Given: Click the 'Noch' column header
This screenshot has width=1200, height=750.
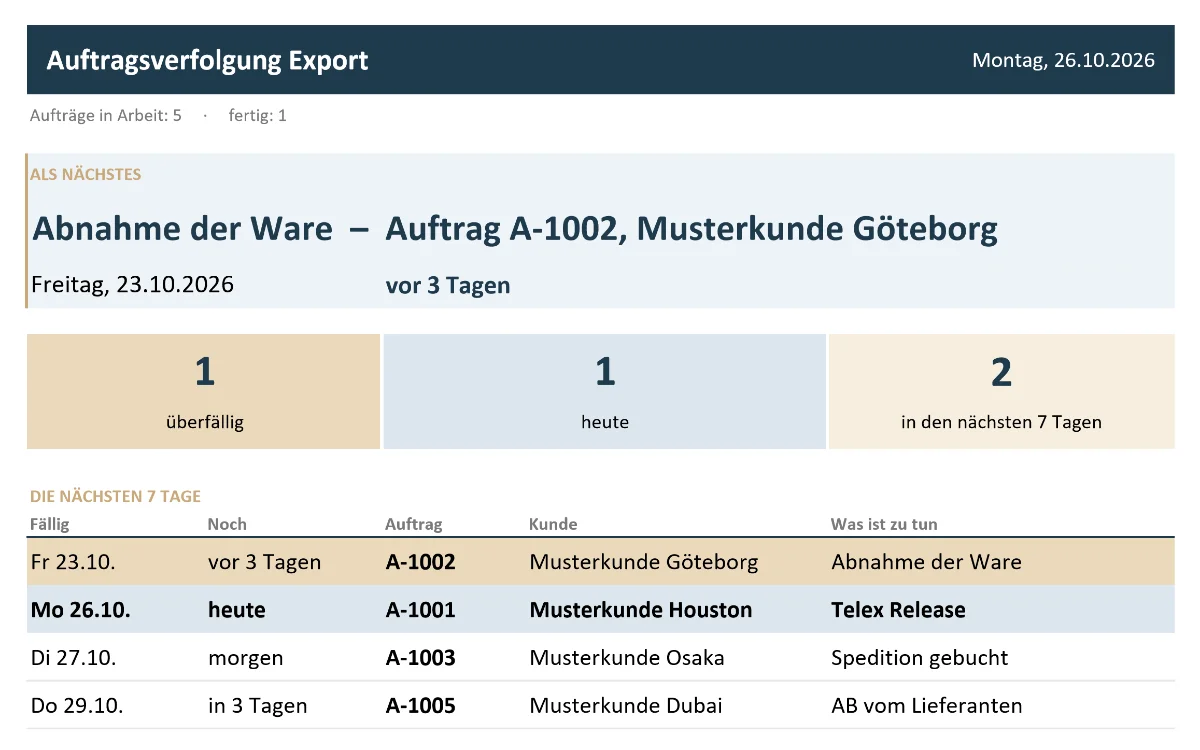Looking at the screenshot, I should (x=227, y=524).
